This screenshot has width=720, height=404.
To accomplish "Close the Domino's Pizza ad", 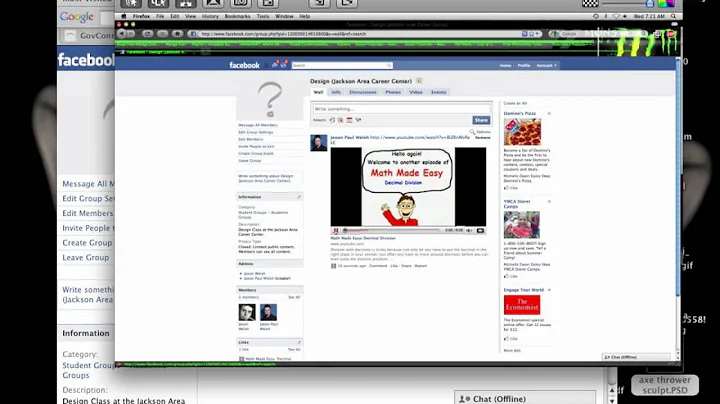I will pos(549,113).
